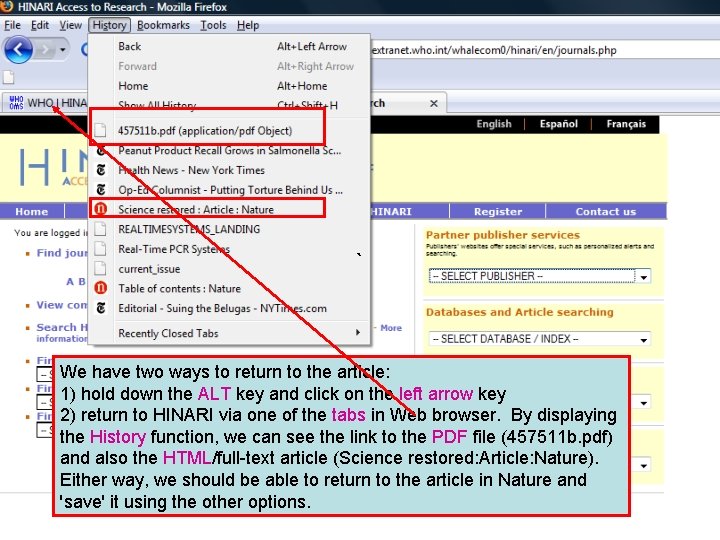
Task: Open Health News - New York Times entry
Action: 229,170
